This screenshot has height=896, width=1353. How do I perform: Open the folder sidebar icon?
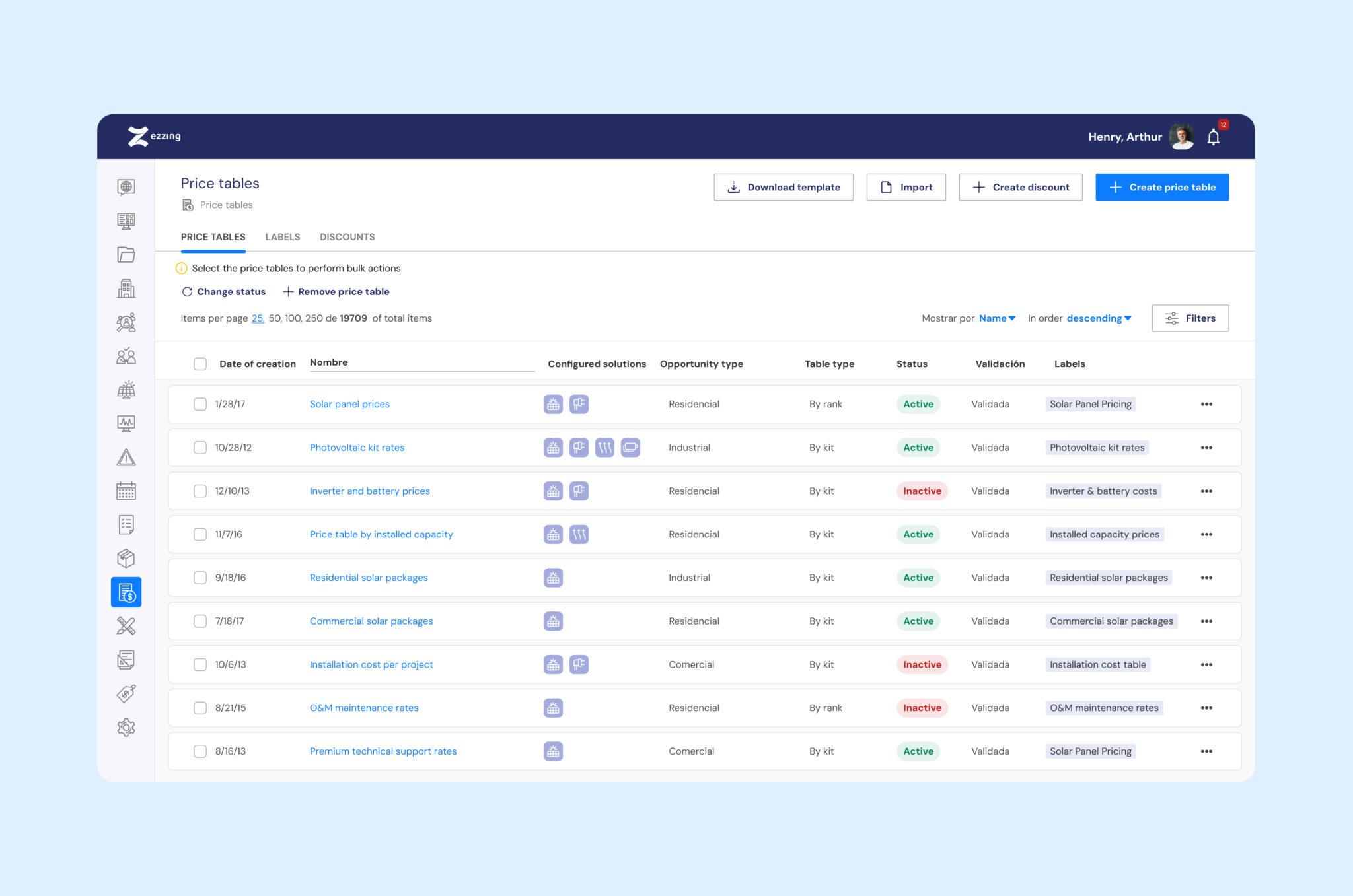[x=126, y=255]
